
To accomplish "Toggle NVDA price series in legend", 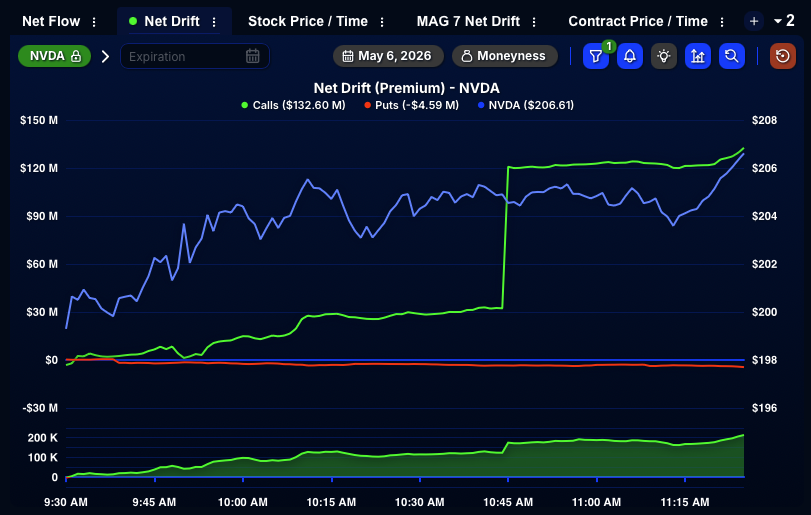I will click(x=526, y=105).
